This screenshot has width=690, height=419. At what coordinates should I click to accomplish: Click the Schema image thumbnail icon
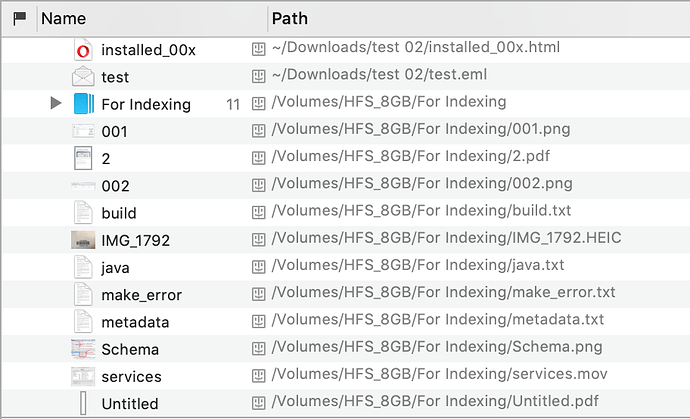[x=83, y=349]
